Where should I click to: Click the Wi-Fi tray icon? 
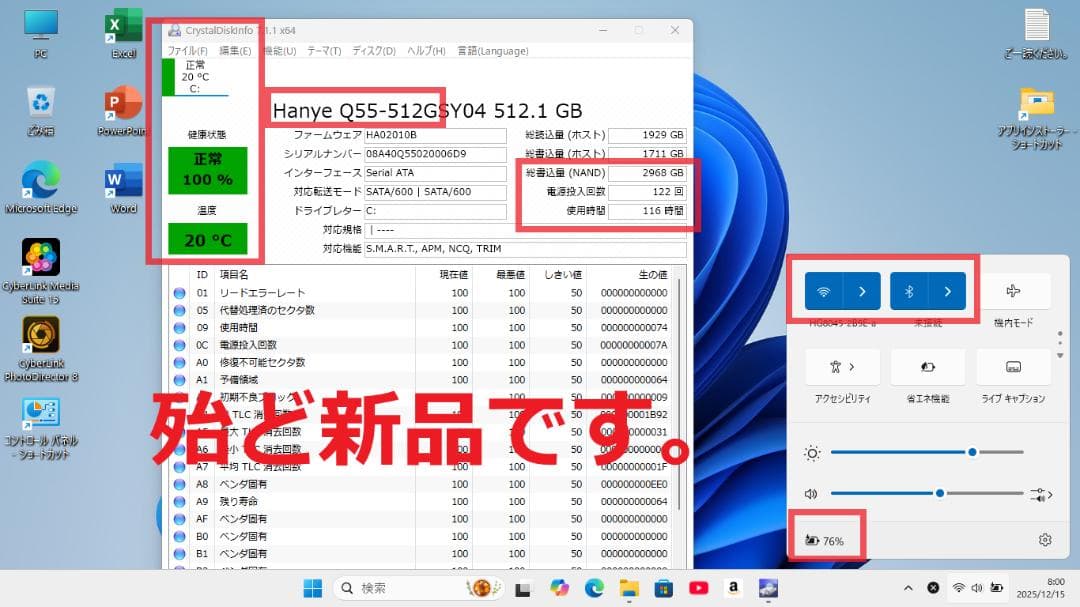958,588
